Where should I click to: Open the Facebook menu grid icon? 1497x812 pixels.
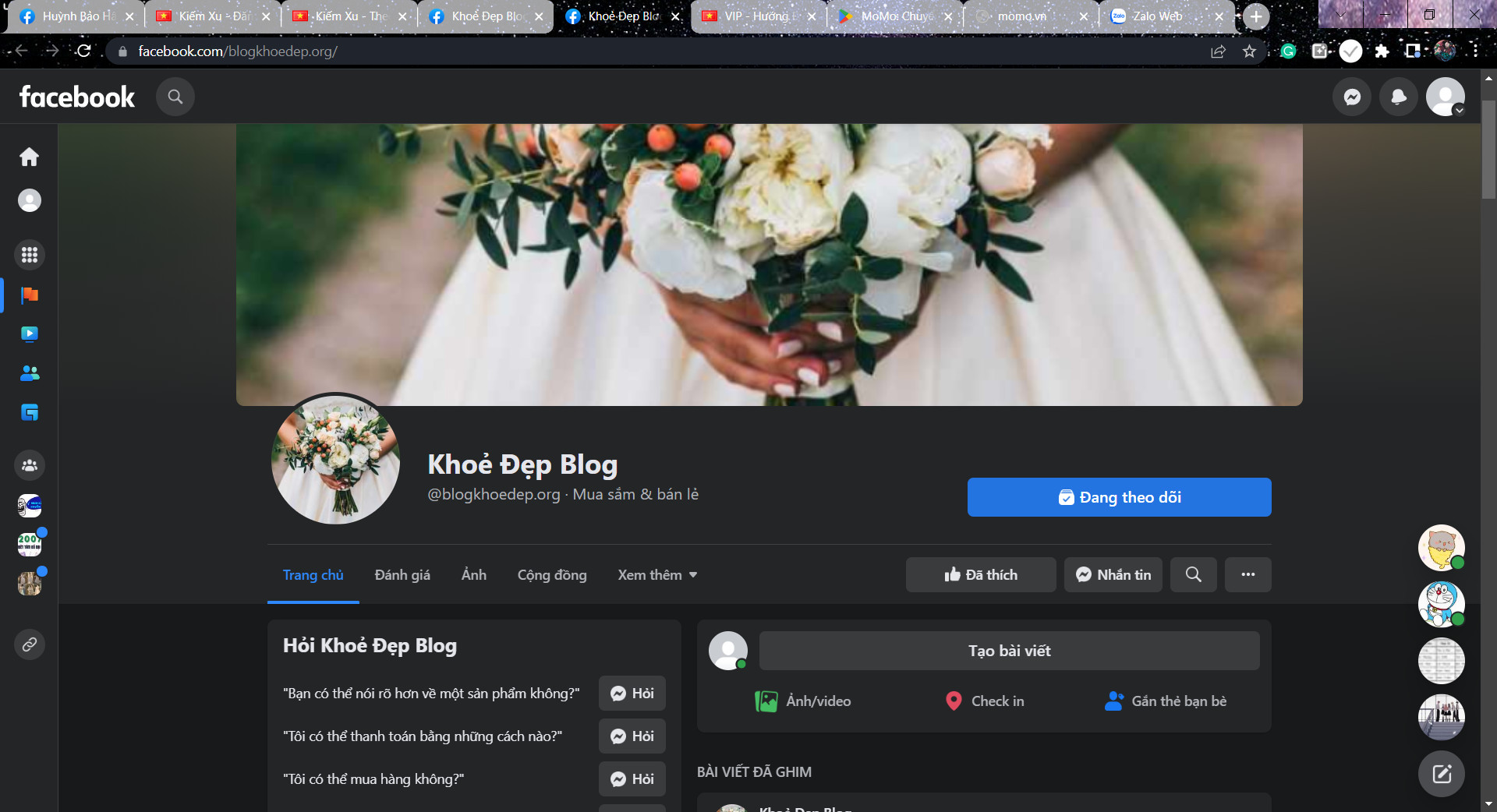pos(29,255)
